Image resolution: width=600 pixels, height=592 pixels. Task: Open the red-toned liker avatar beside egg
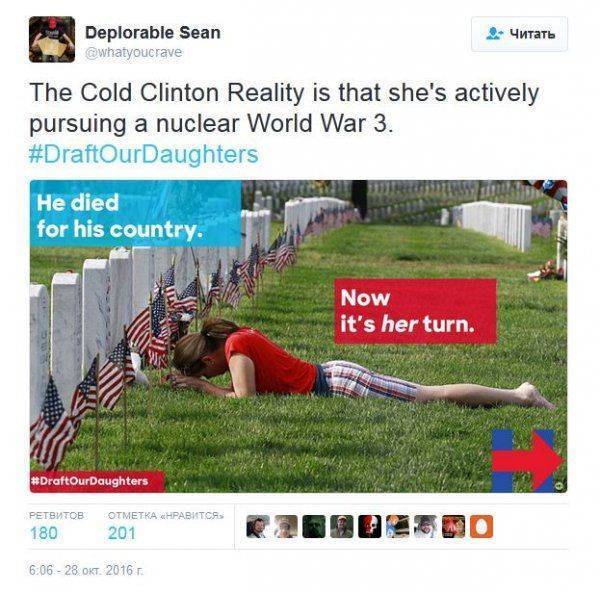click(x=453, y=527)
